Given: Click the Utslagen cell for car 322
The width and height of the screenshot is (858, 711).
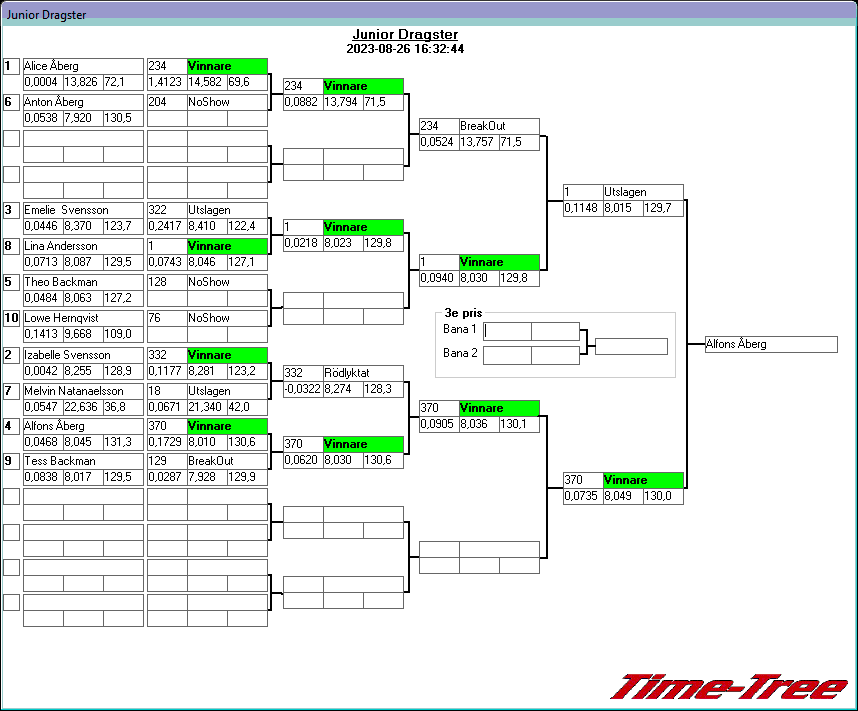Looking at the screenshot, I should [227, 210].
